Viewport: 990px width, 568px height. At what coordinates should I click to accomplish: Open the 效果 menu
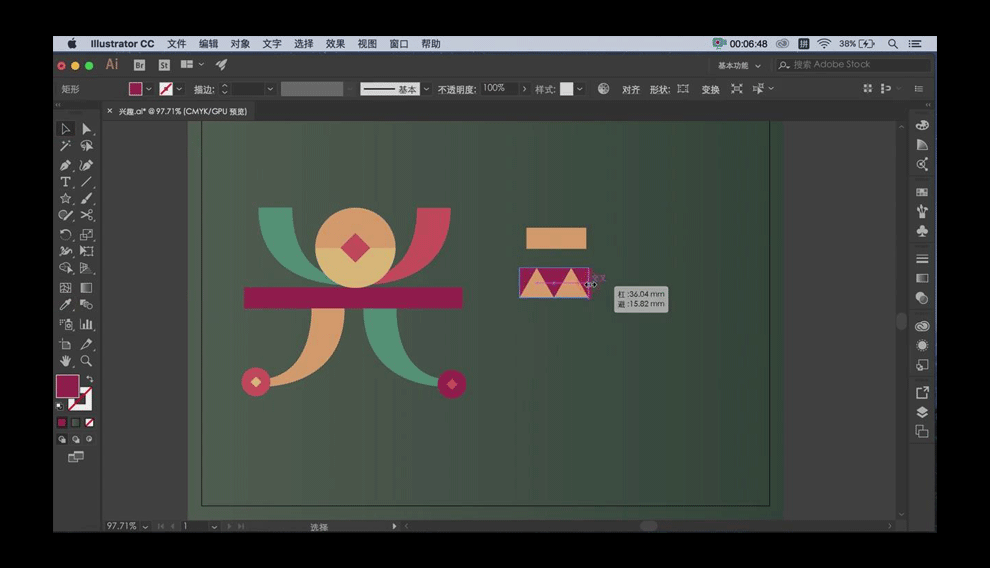(335, 44)
